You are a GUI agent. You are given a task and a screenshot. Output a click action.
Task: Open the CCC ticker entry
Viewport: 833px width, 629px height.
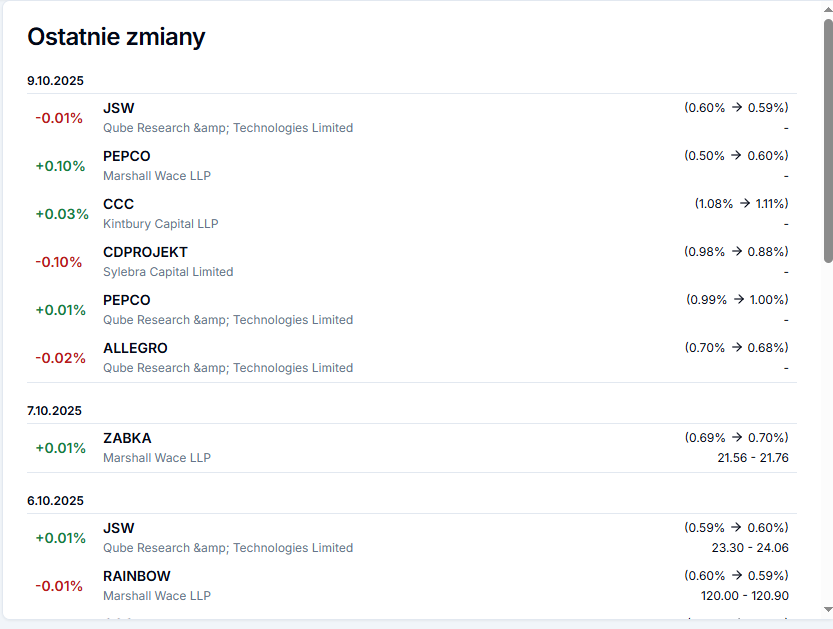click(x=118, y=204)
